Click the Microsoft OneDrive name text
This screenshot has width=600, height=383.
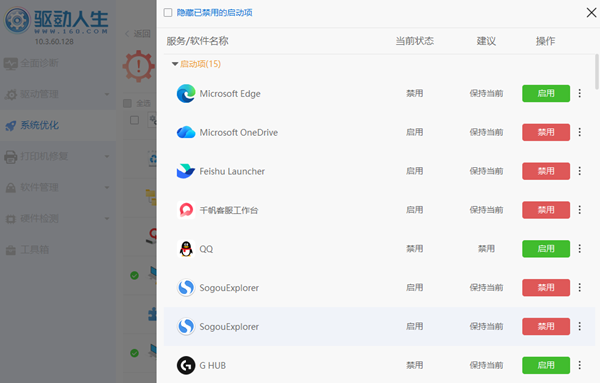[x=239, y=132]
